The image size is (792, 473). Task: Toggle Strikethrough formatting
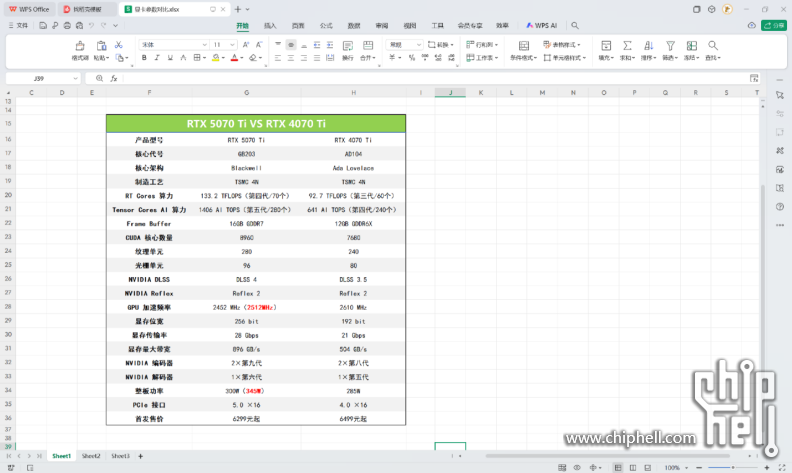click(x=183, y=58)
